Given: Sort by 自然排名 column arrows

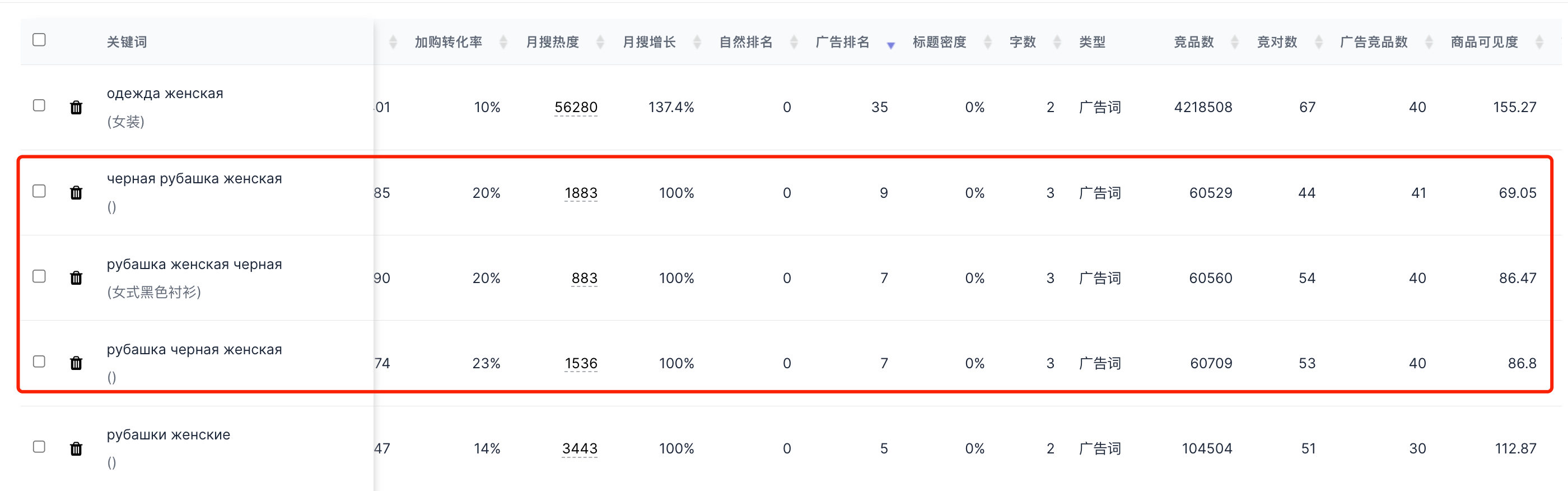Looking at the screenshot, I should pyautogui.click(x=794, y=42).
